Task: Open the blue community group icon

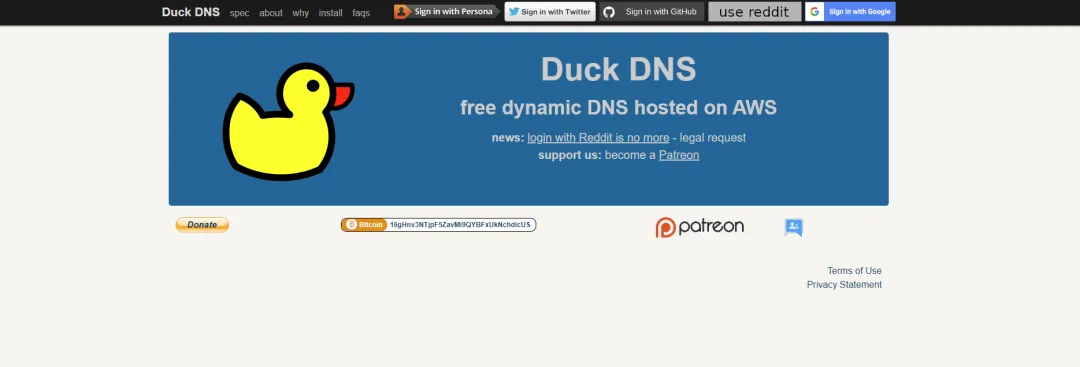Action: [x=793, y=227]
